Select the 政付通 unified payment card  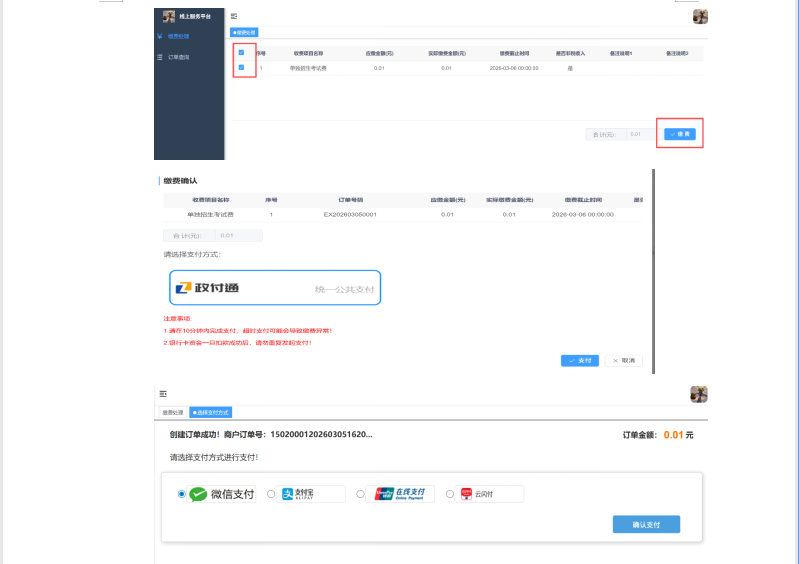[275, 288]
